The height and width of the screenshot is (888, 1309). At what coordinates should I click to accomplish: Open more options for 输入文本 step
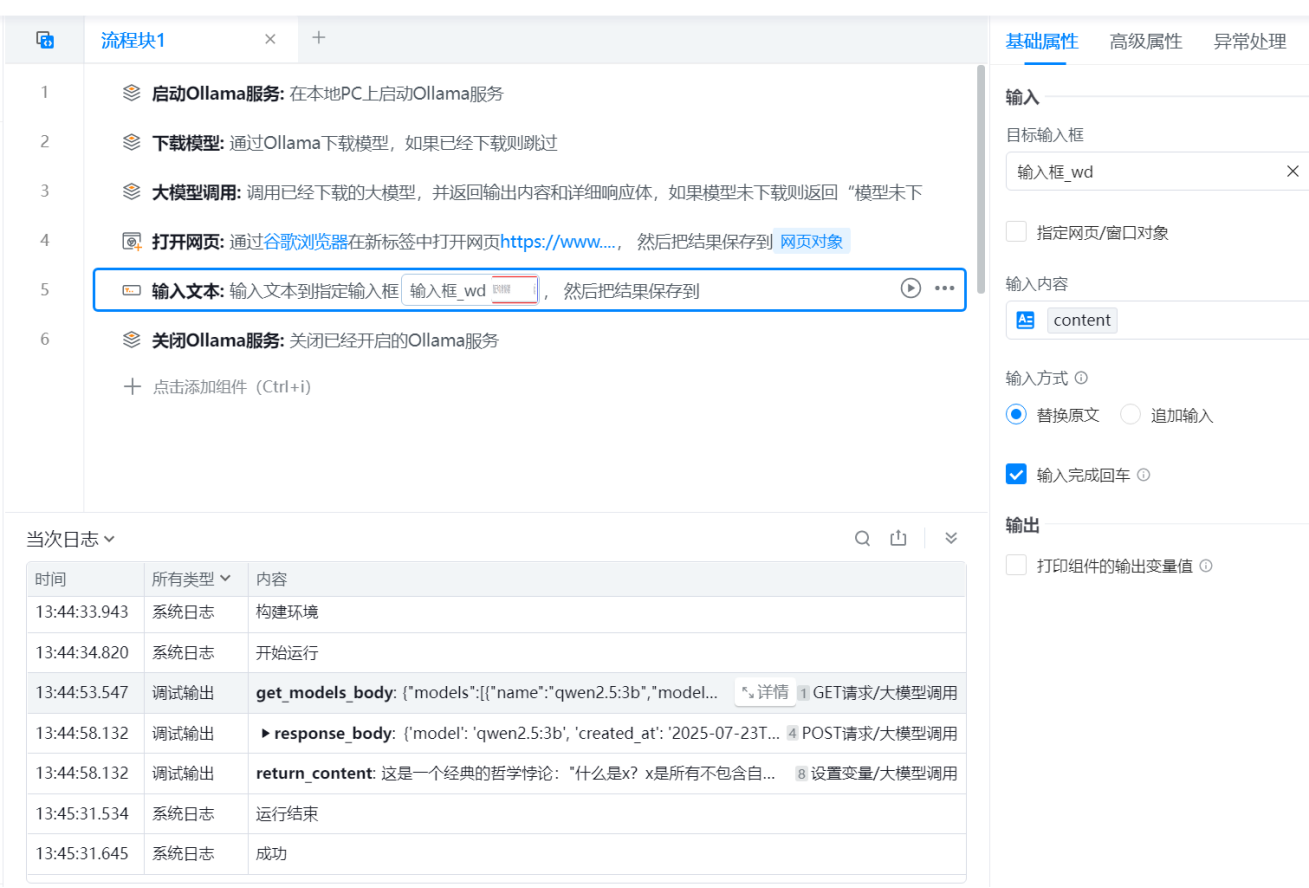click(x=944, y=289)
